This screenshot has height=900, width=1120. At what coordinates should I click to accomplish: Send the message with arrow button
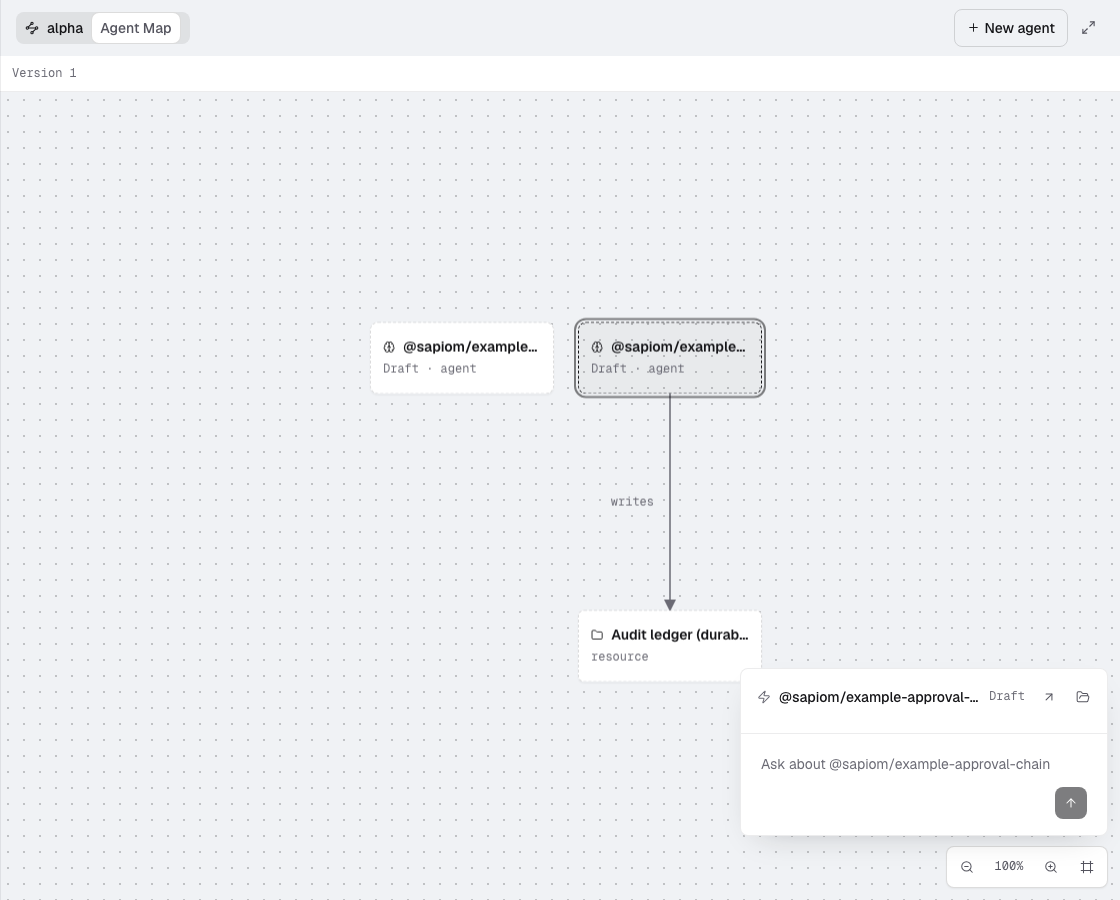click(x=1070, y=803)
